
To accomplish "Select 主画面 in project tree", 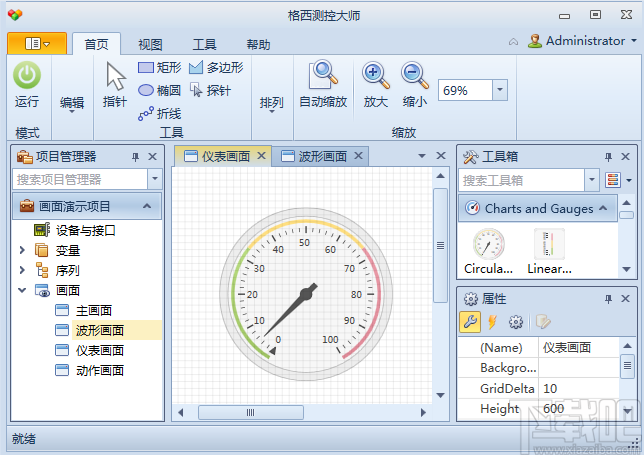I will [94, 310].
